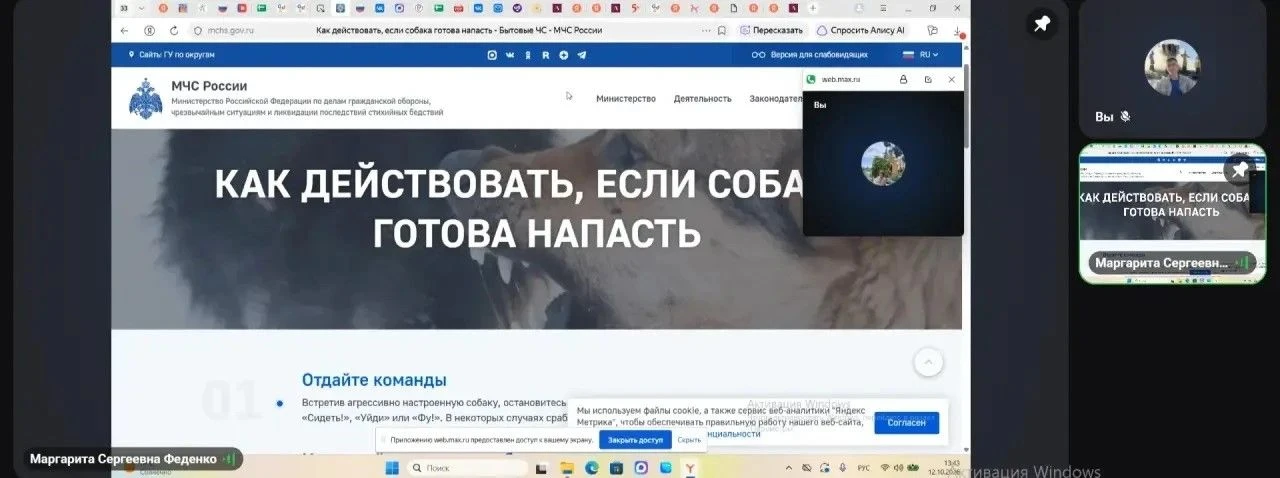The image size is (1280, 478).
Task: Click the tab counter showing 33
Action: (124, 8)
